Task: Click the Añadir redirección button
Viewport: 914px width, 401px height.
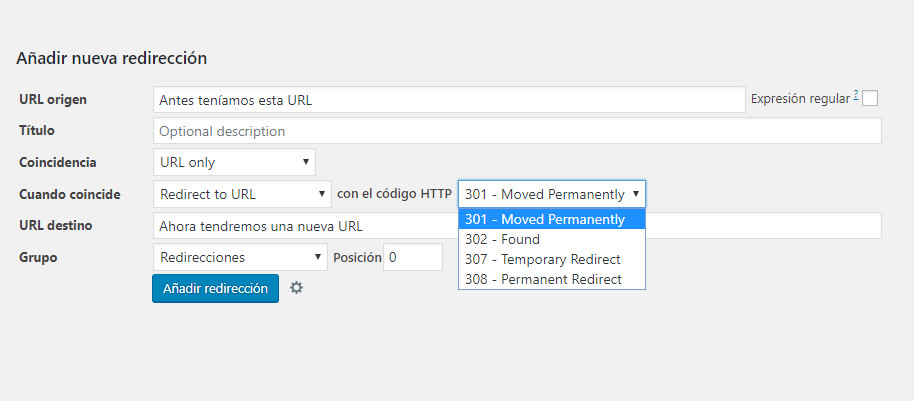Action: [215, 289]
